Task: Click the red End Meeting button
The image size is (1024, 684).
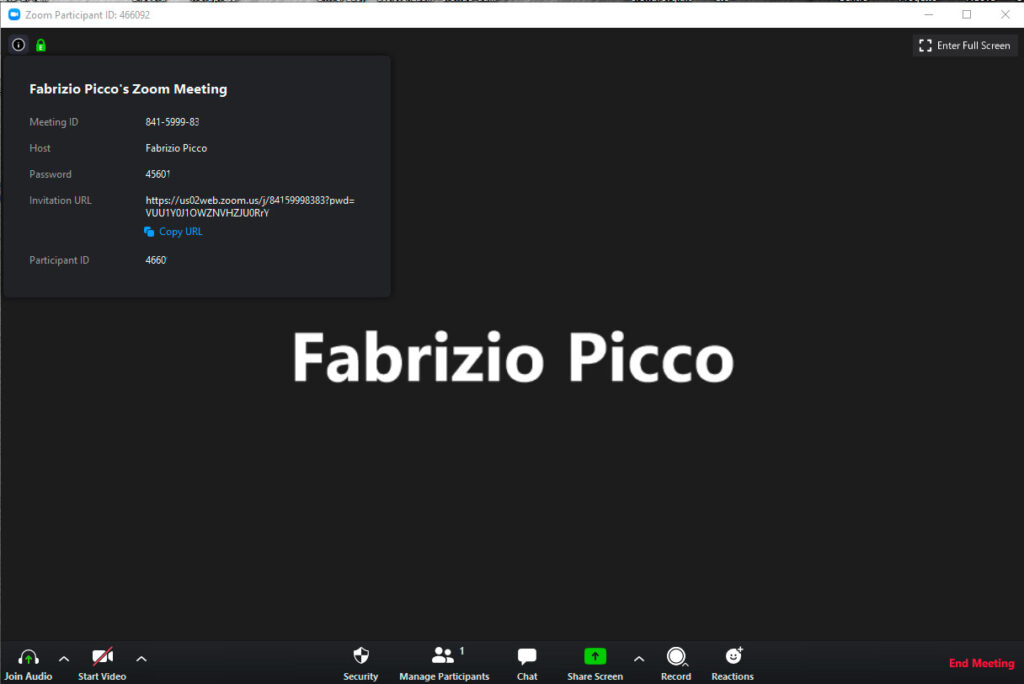Action: [x=982, y=663]
